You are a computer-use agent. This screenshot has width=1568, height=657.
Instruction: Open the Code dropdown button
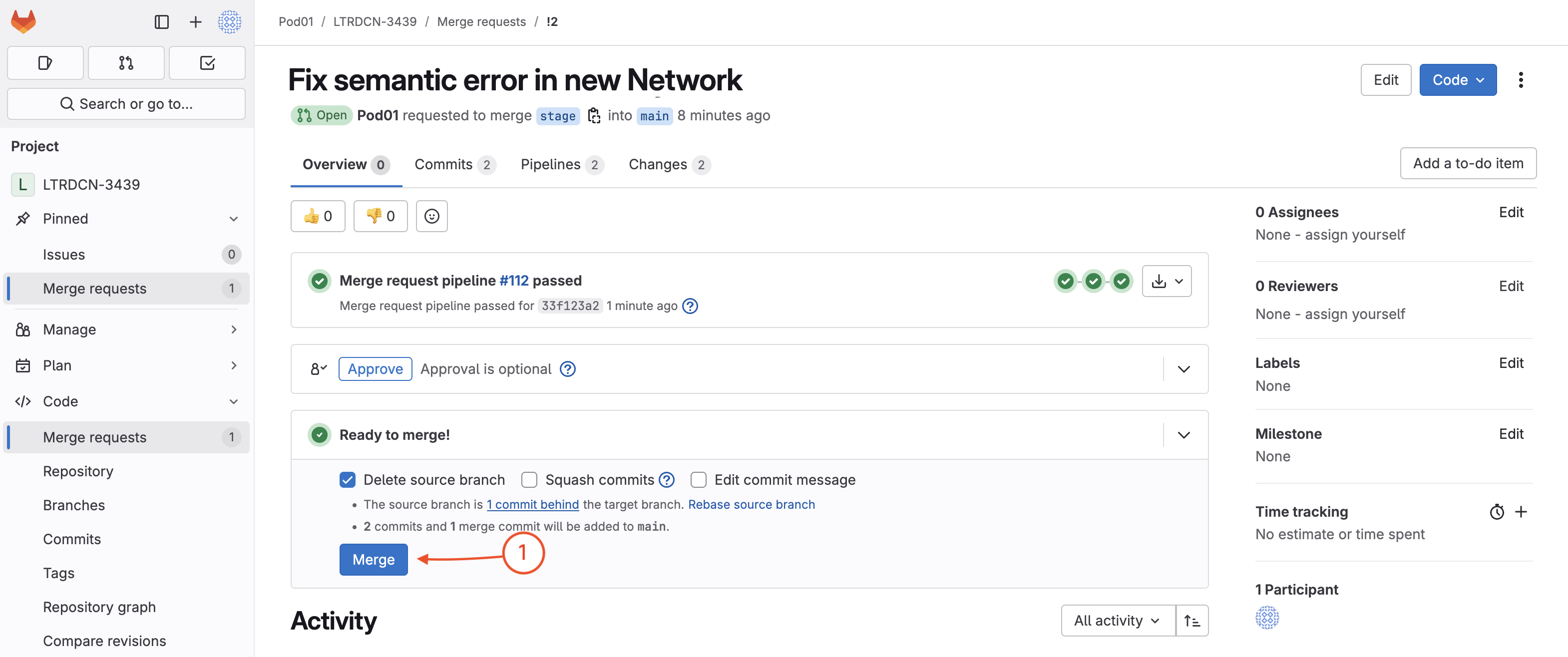click(1458, 80)
